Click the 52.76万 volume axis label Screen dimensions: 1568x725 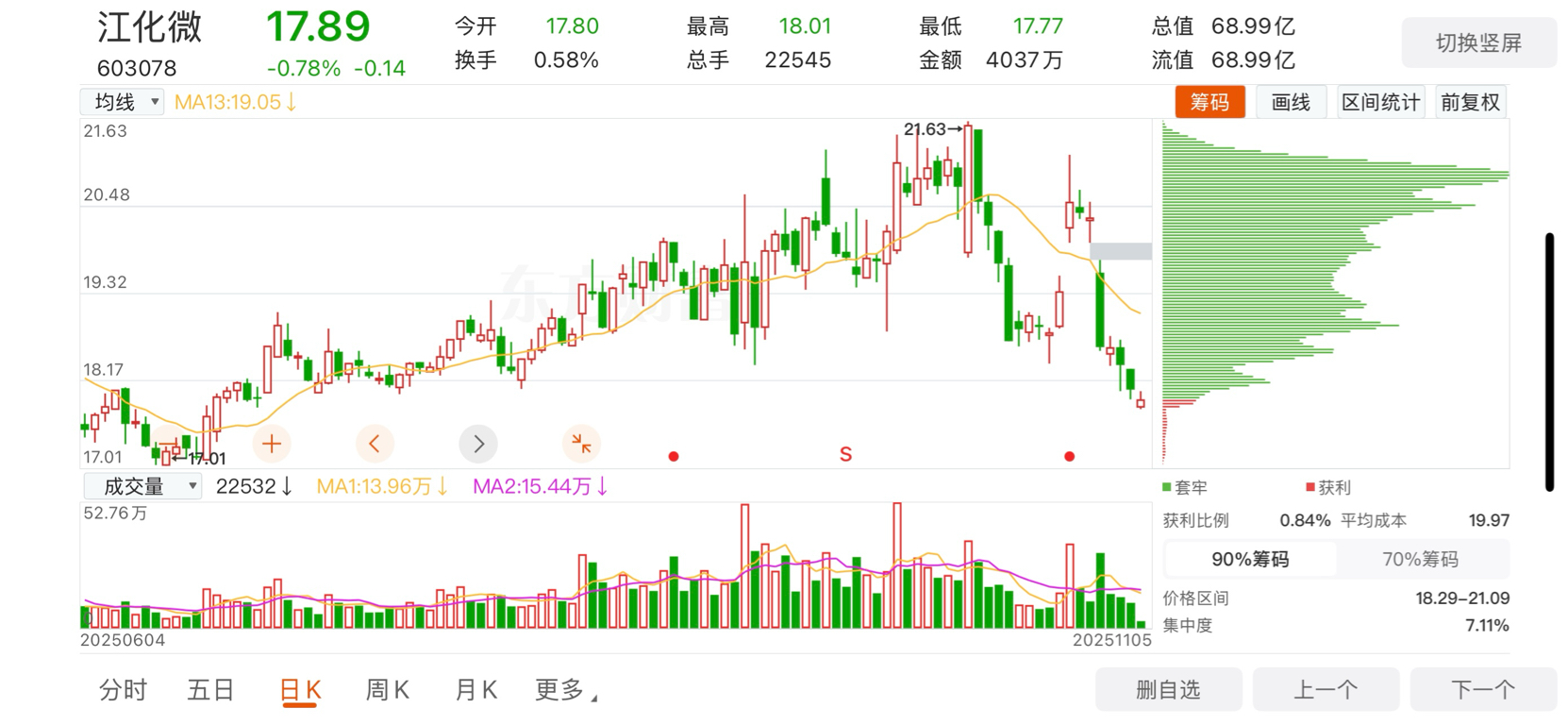(x=115, y=514)
